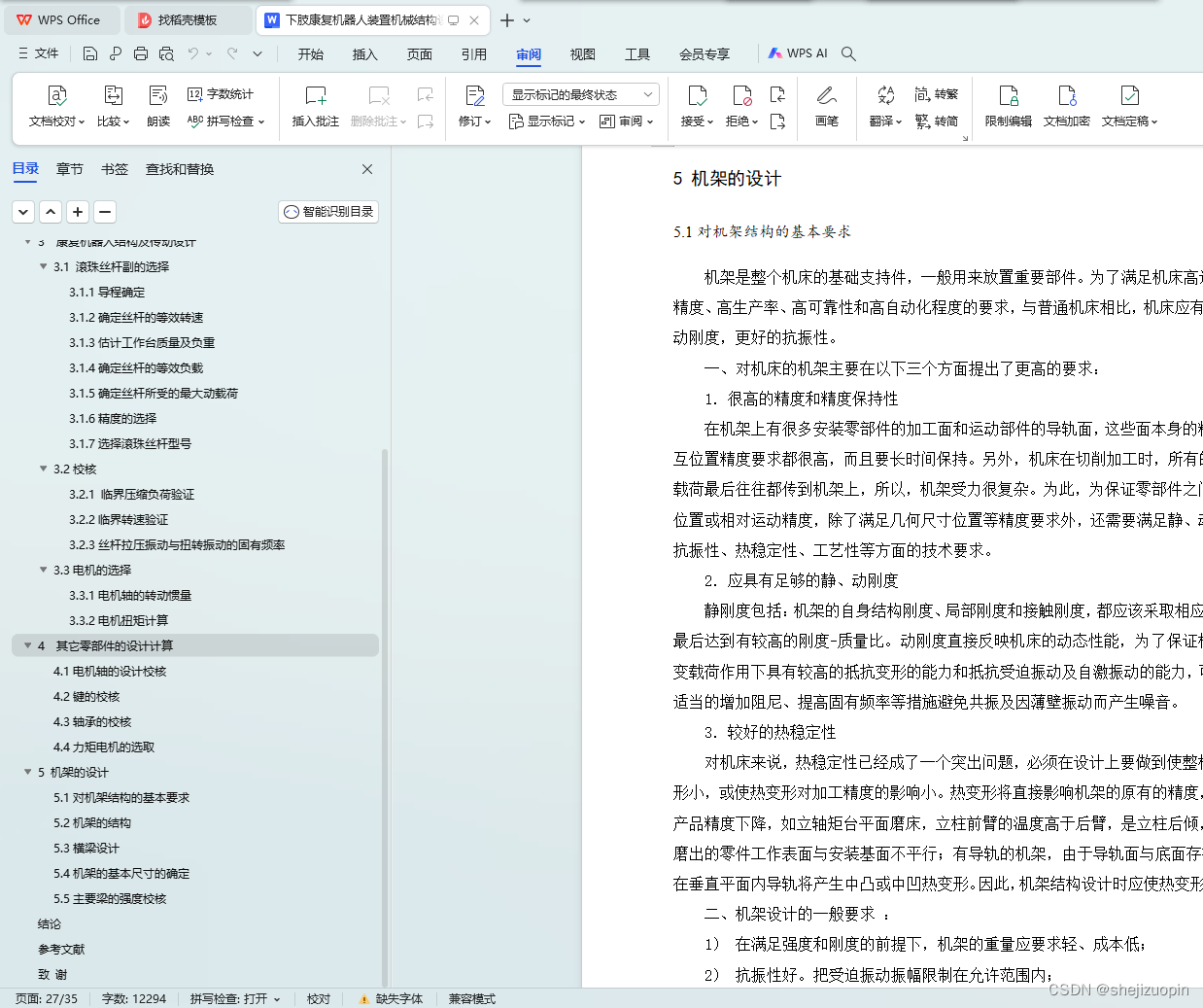
Task: Click the Print icon
Action: click(x=141, y=53)
